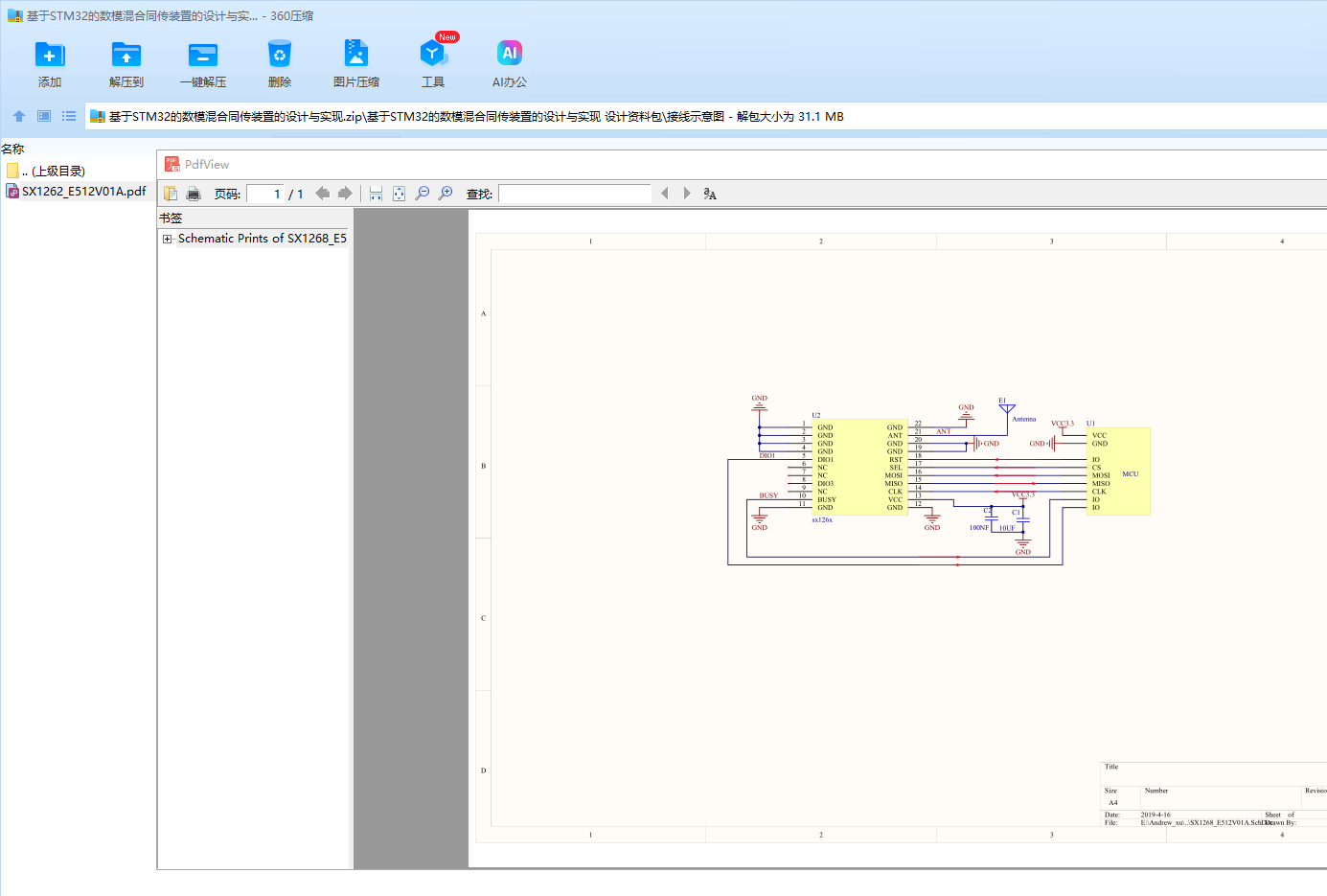1327x896 pixels.
Task: Switch to thumbnail view mode icon
Action: coord(44,116)
